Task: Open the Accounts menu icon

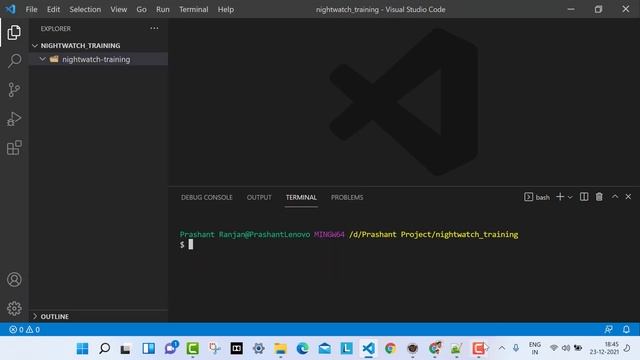Action: [x=14, y=280]
